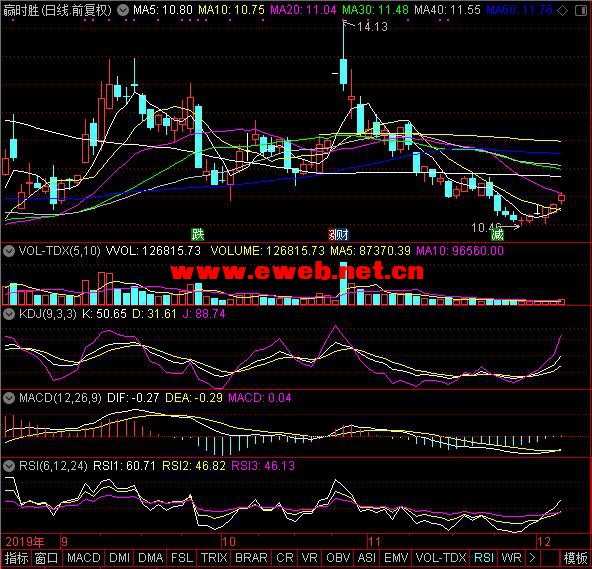The image size is (592, 569).
Task: Click the diamond icon beside MA60
Action: 562,11
